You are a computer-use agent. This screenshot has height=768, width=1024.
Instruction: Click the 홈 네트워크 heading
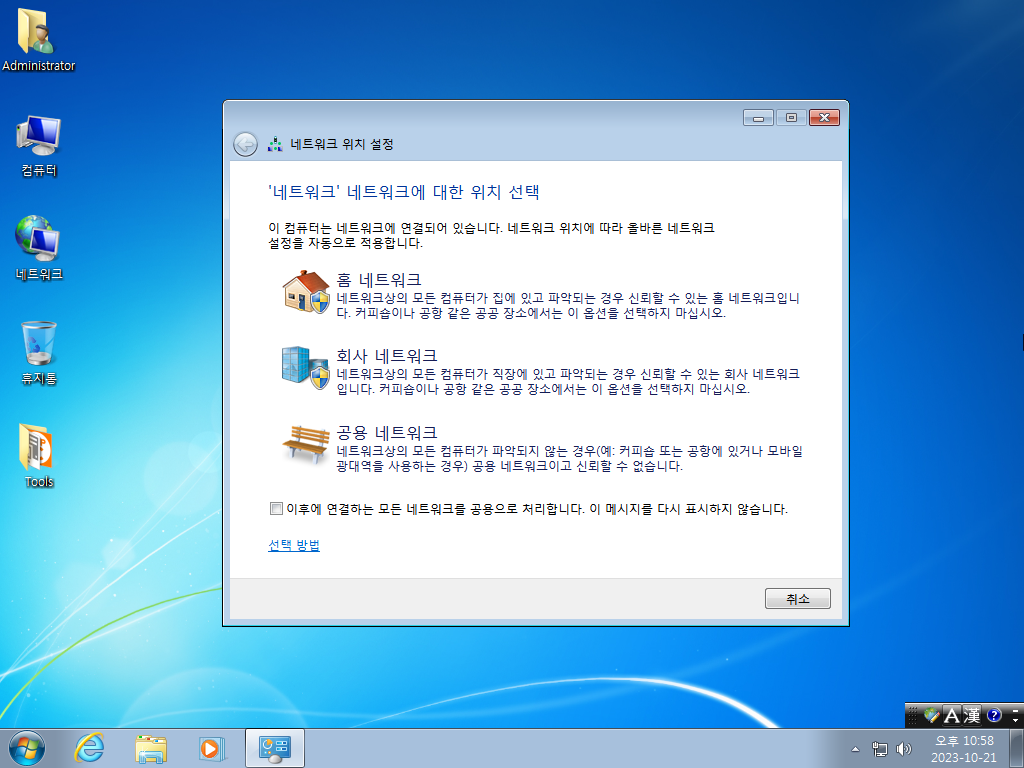pyautogui.click(x=379, y=280)
